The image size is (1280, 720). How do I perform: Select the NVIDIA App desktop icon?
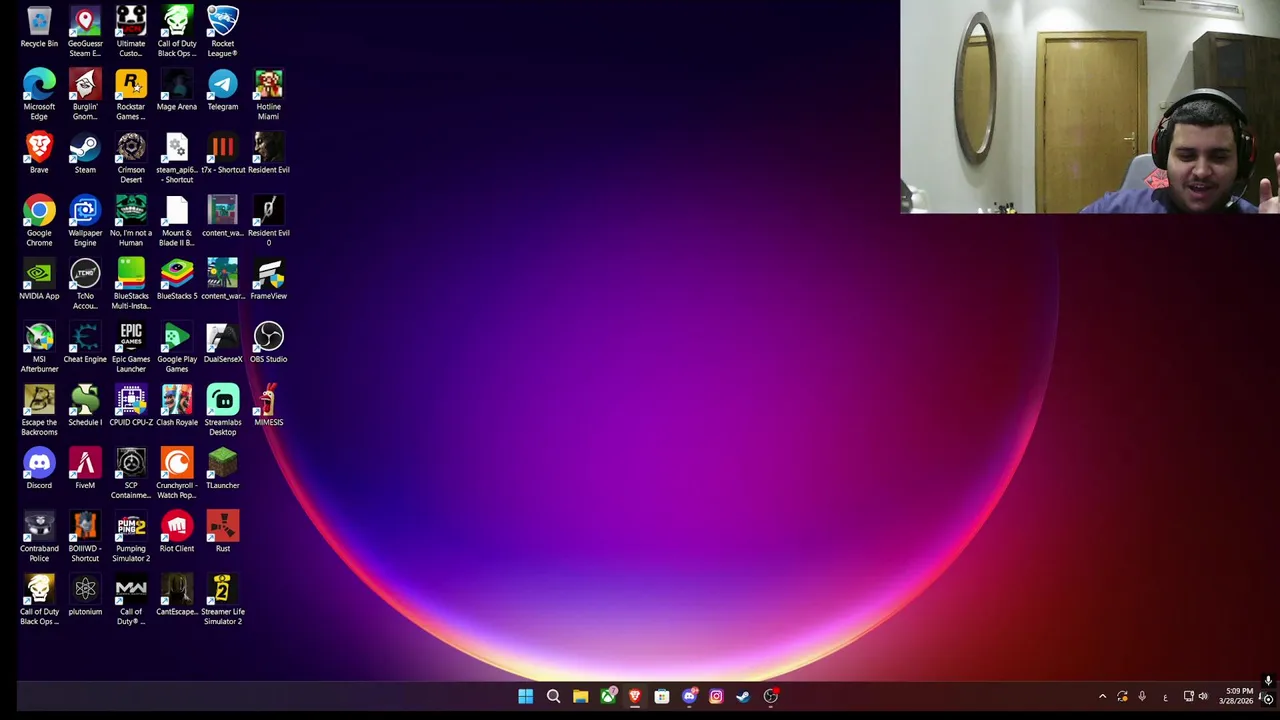tap(39, 279)
